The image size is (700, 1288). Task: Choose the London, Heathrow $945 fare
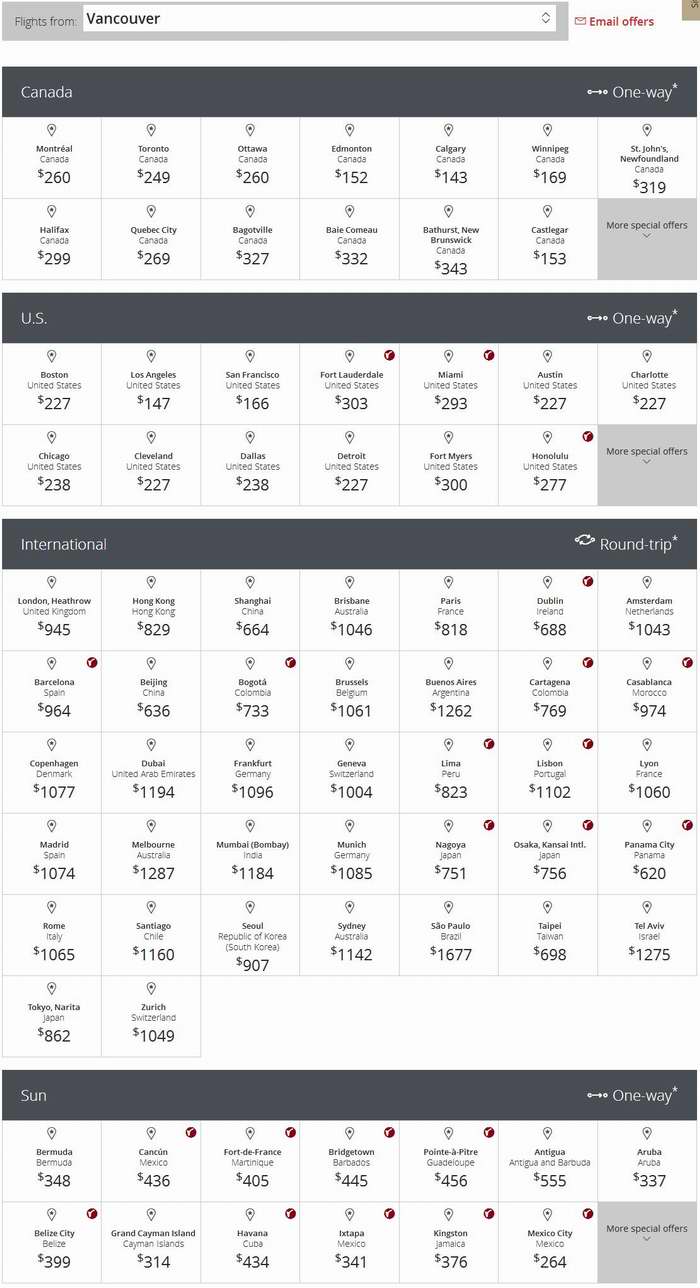52,610
